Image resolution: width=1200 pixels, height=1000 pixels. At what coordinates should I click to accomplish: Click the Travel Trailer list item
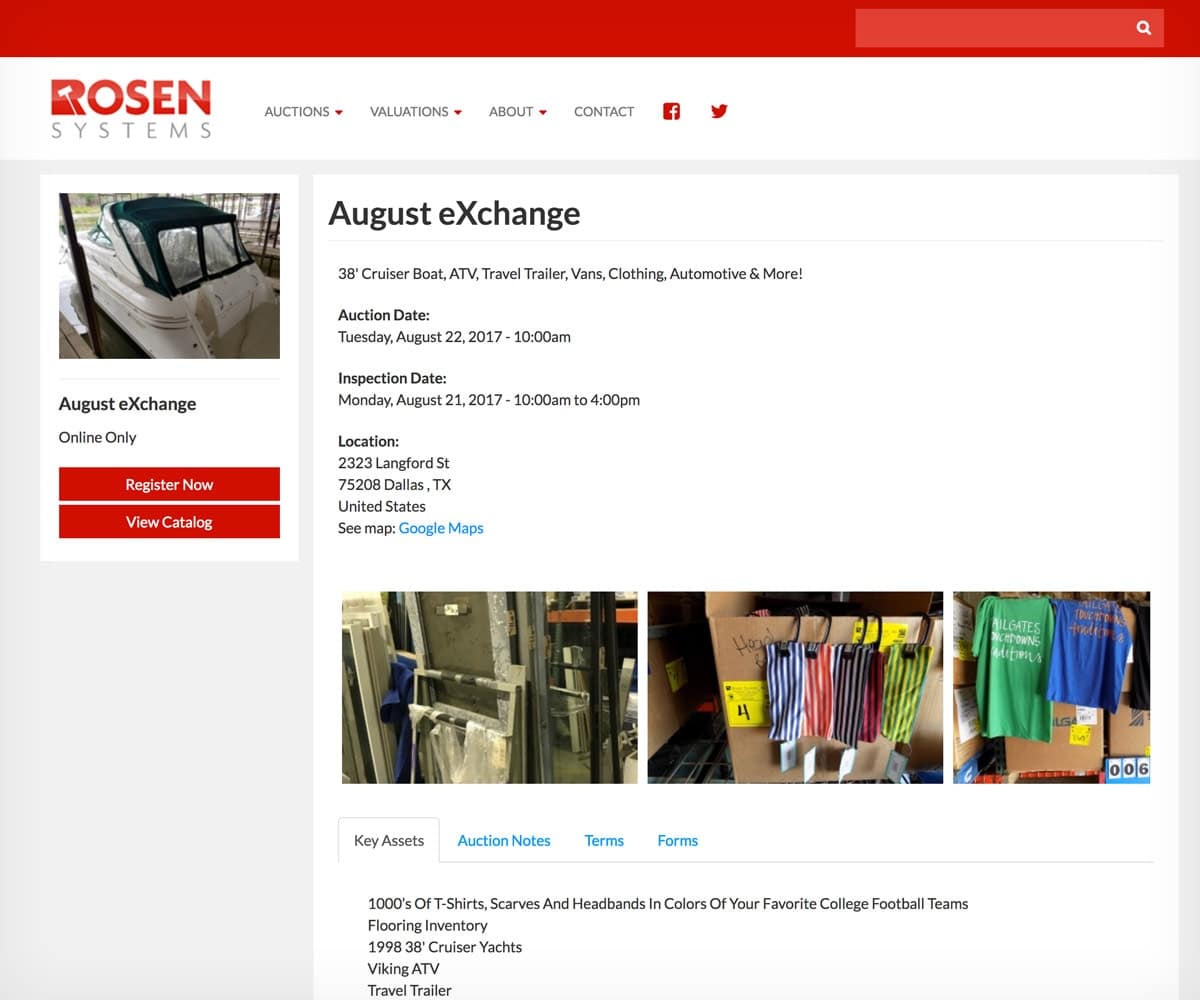410,990
